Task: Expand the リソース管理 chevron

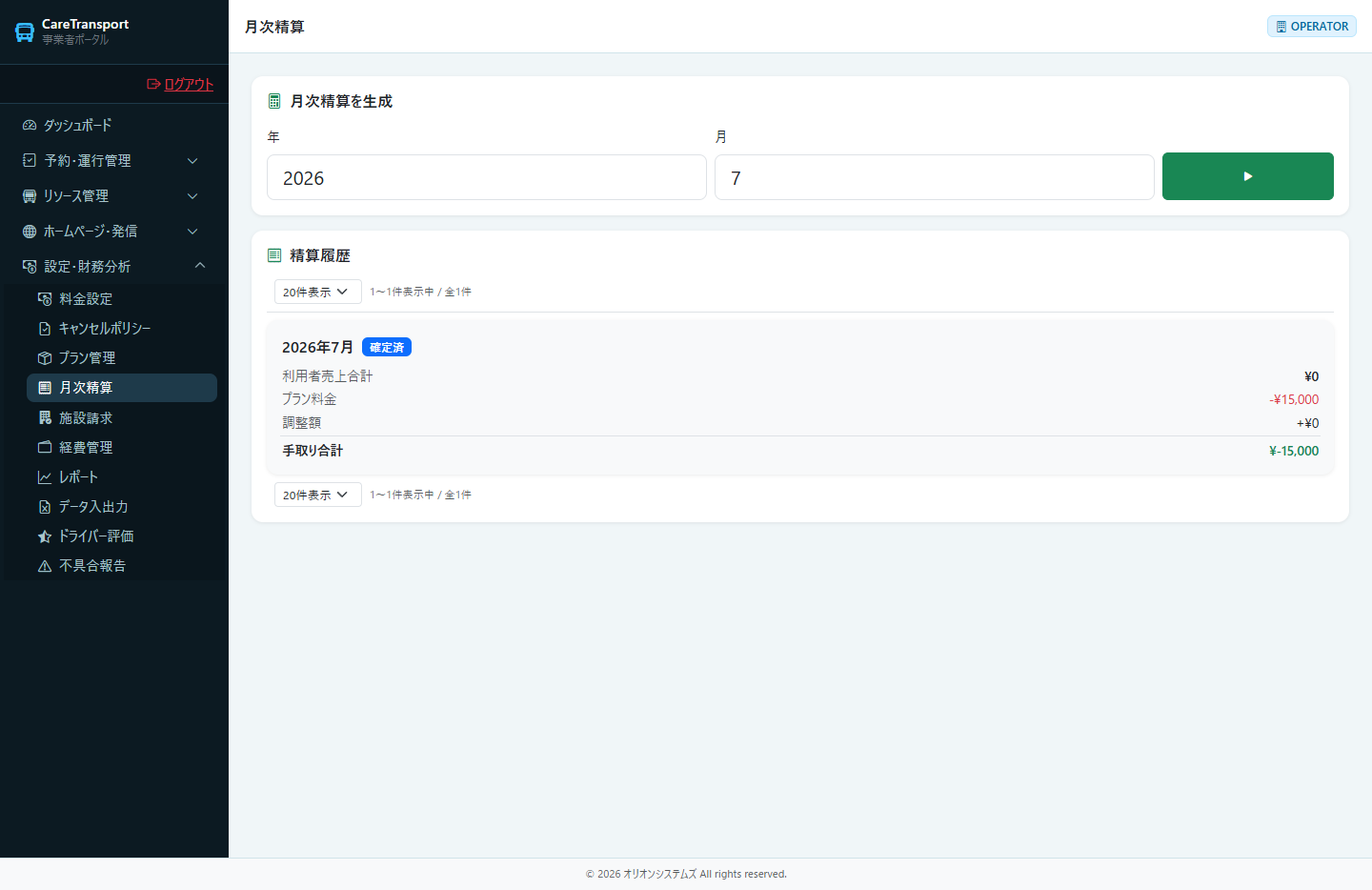Action: [x=192, y=196]
